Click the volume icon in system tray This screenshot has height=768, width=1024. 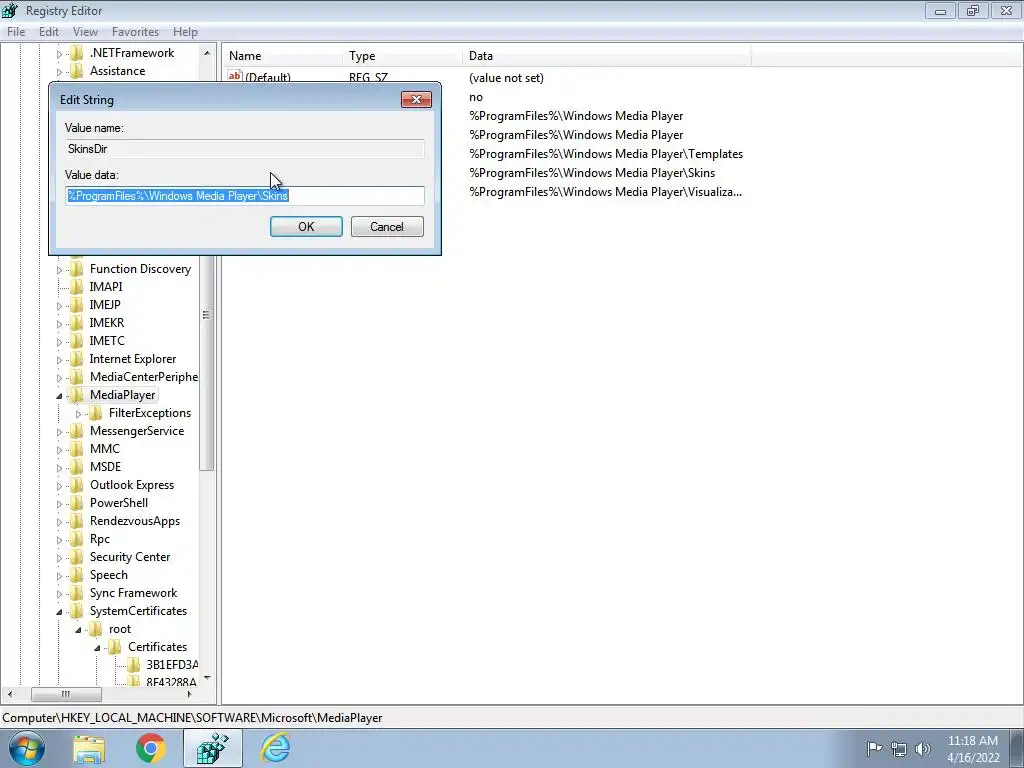click(923, 749)
